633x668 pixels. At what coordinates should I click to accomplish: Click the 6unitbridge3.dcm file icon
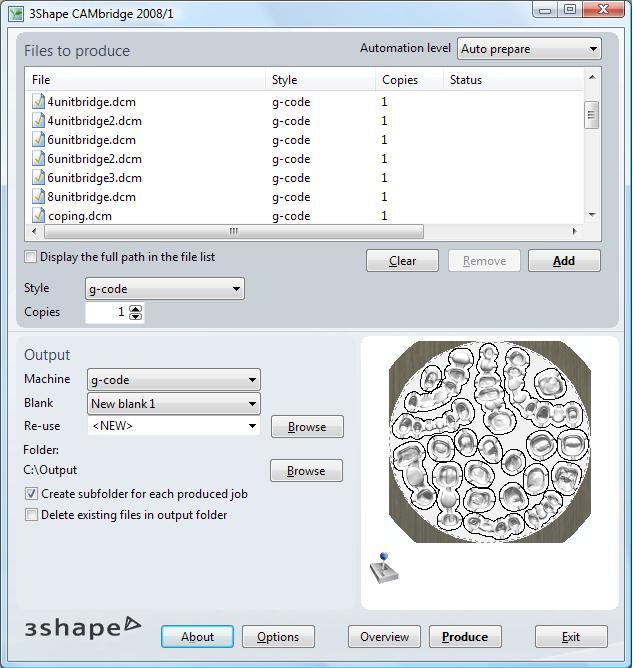(x=39, y=178)
